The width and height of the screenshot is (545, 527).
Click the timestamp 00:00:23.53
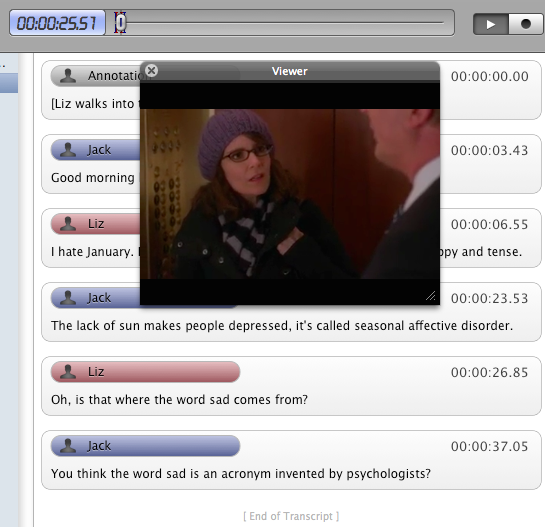click(489, 298)
